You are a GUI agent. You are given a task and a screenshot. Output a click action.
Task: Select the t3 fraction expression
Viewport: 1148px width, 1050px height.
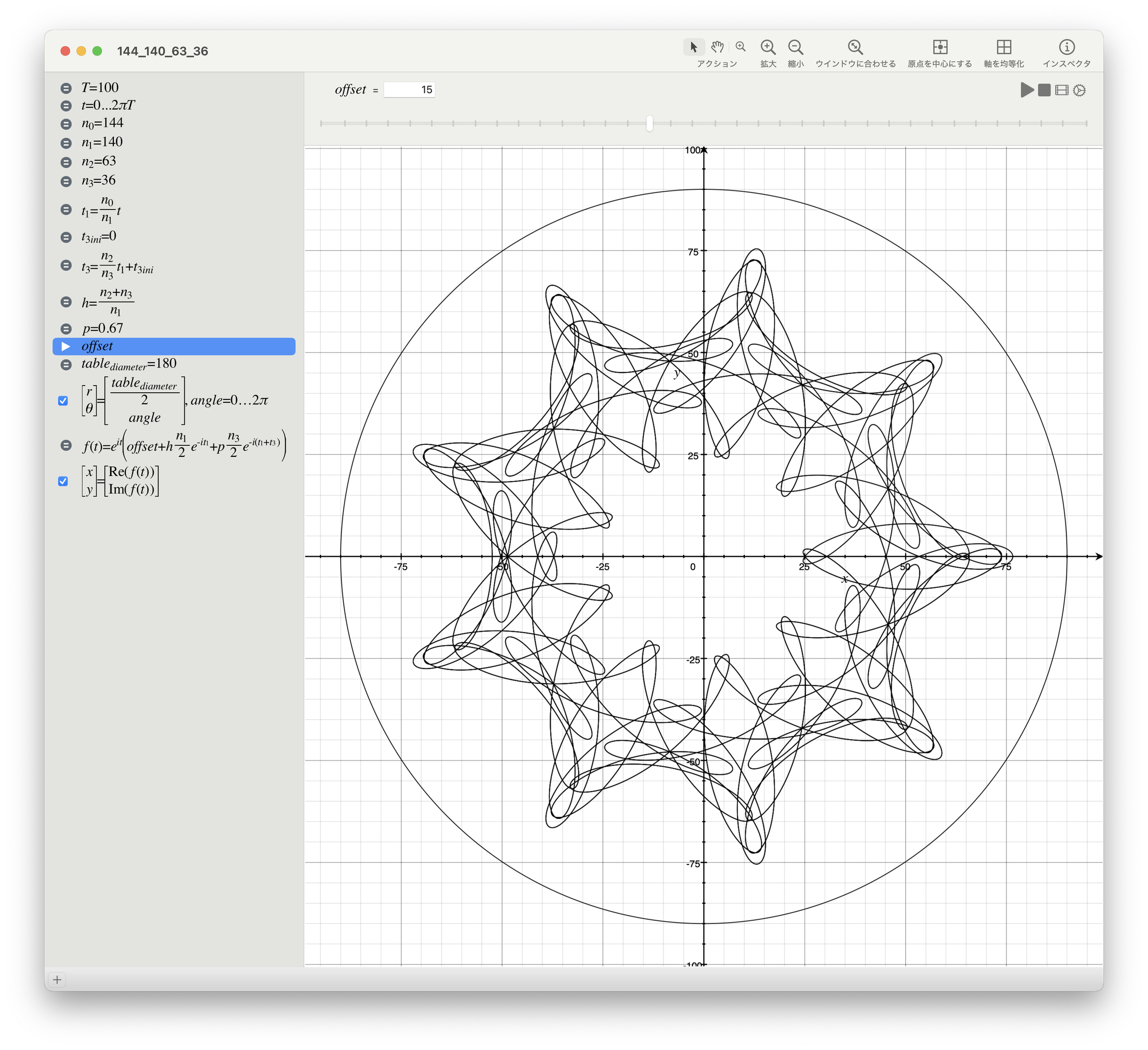coord(117,265)
